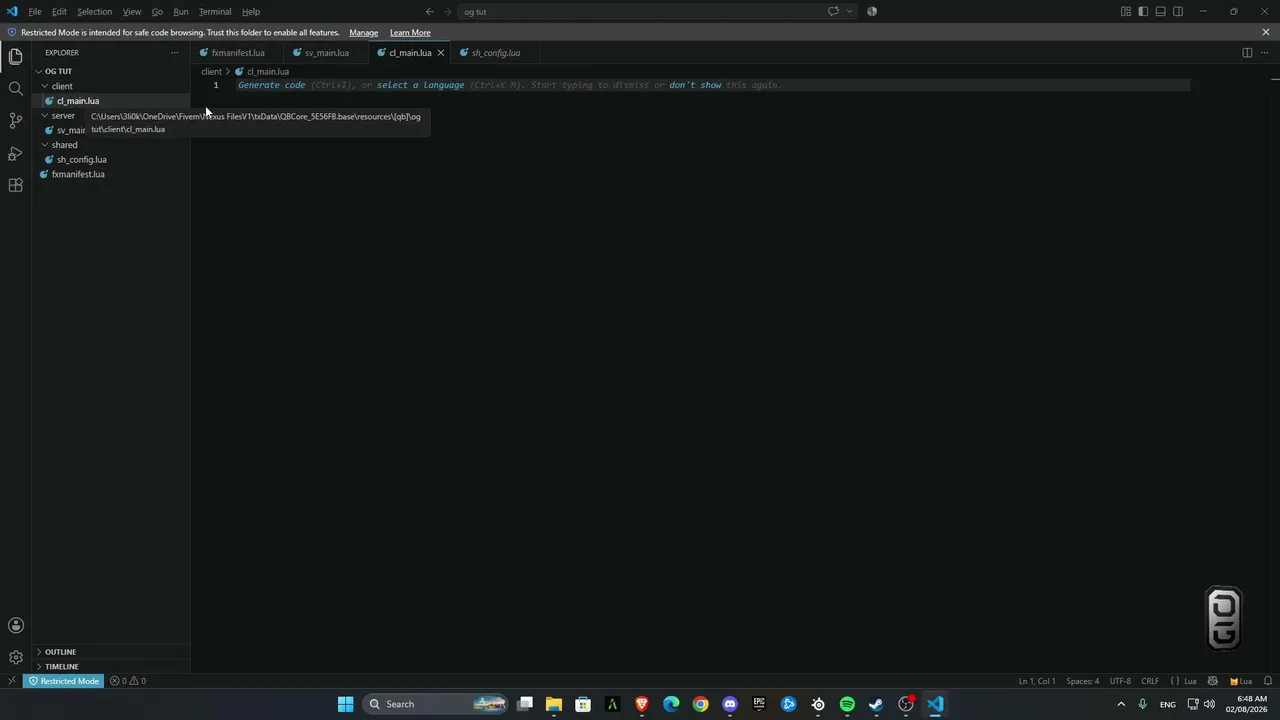Switch to the sh_config.lua tab

495,53
